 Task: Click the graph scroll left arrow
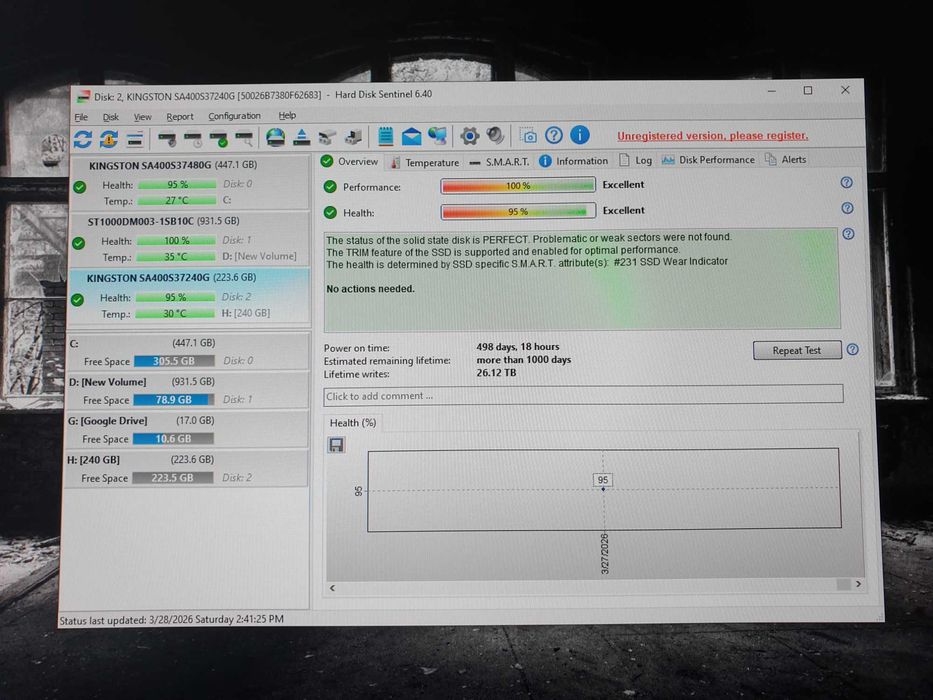(x=332, y=588)
